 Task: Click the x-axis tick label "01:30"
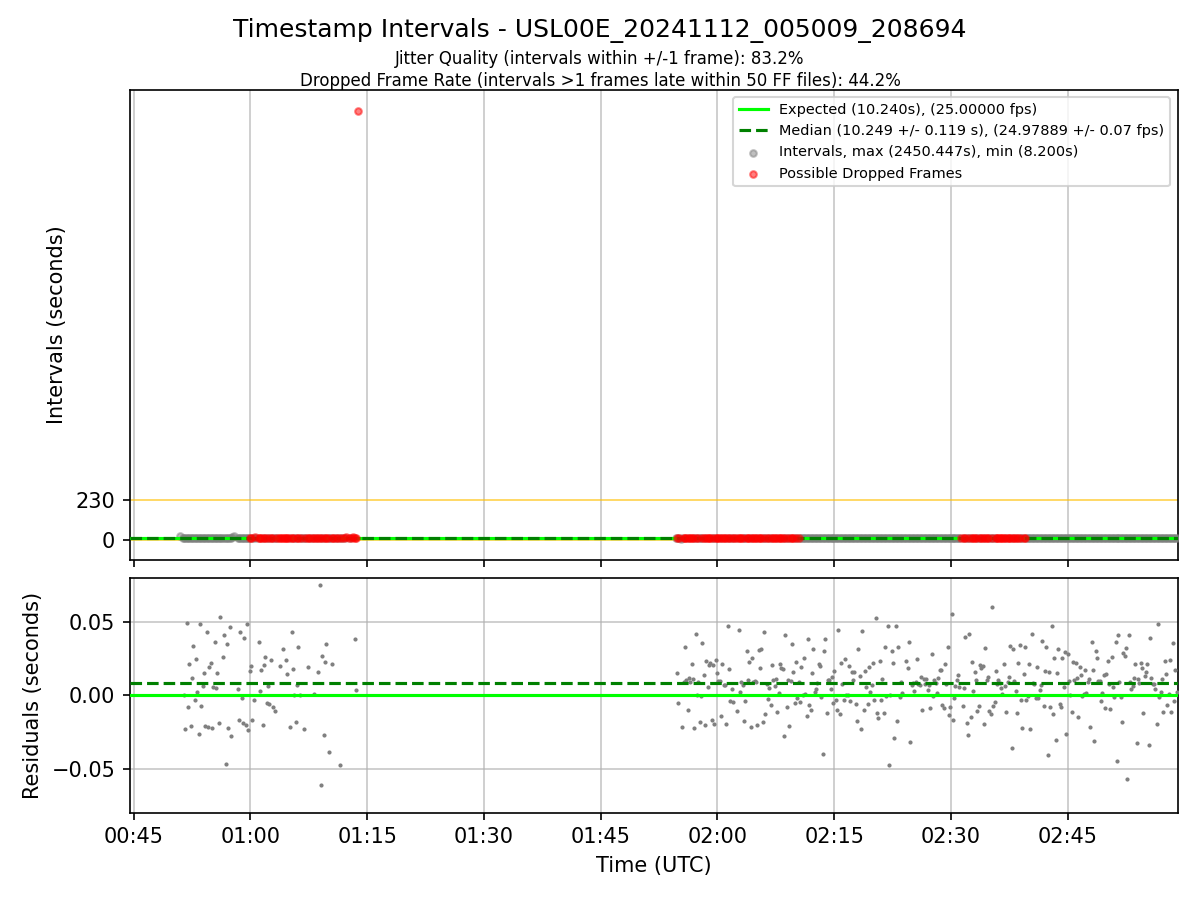coord(484,834)
